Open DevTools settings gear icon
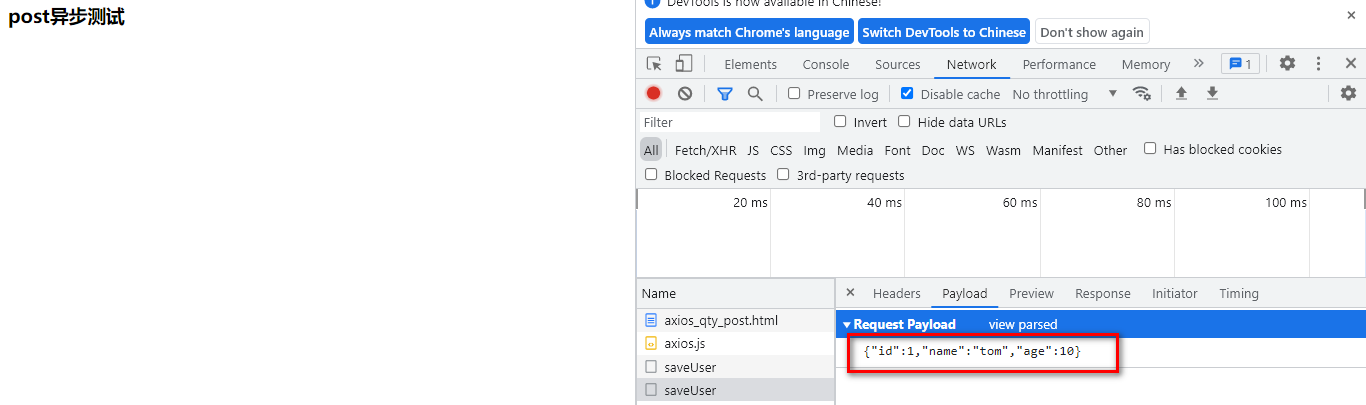 coord(1287,63)
